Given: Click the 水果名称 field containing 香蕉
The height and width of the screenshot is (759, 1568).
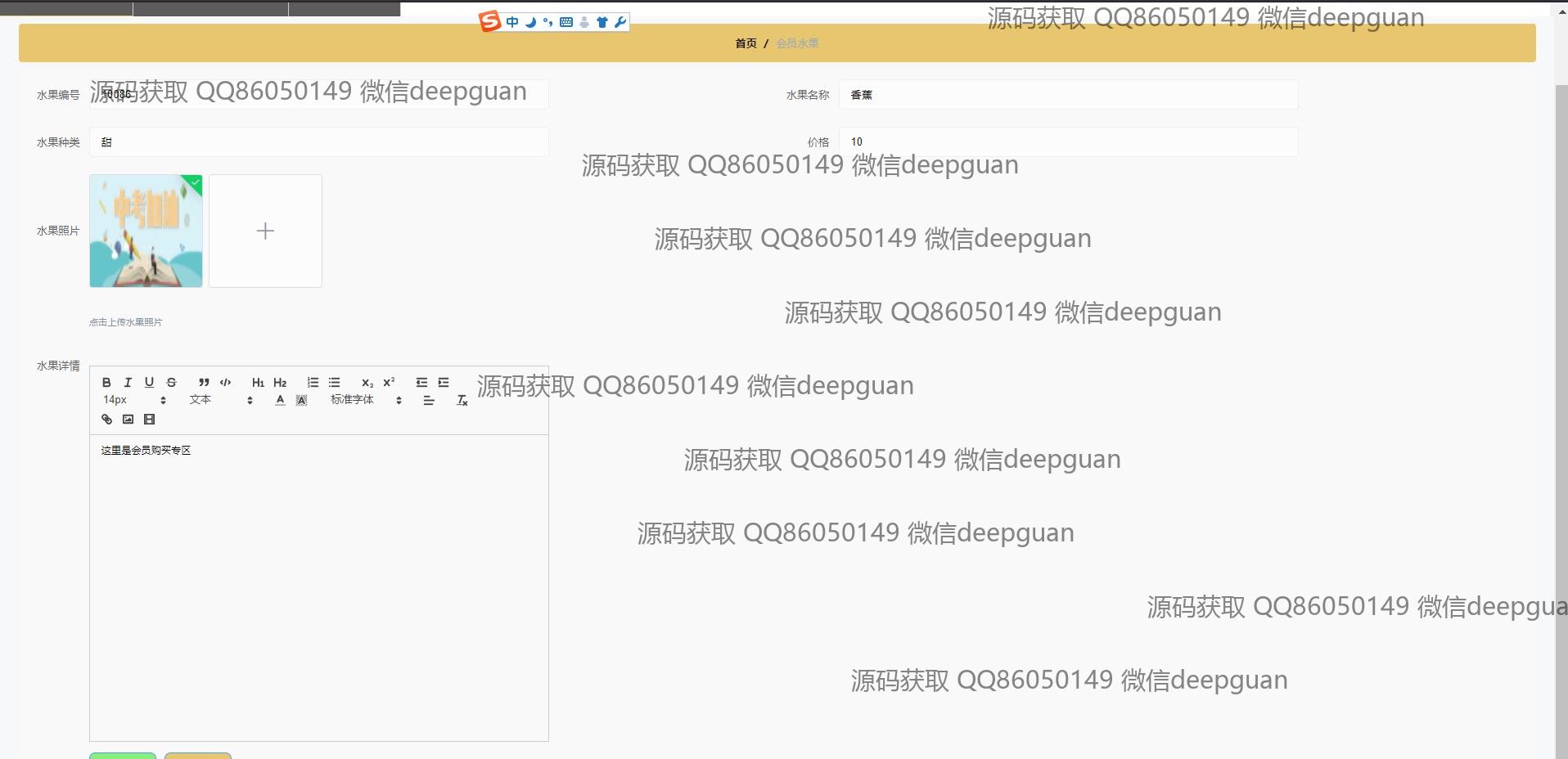Looking at the screenshot, I should 1068,95.
